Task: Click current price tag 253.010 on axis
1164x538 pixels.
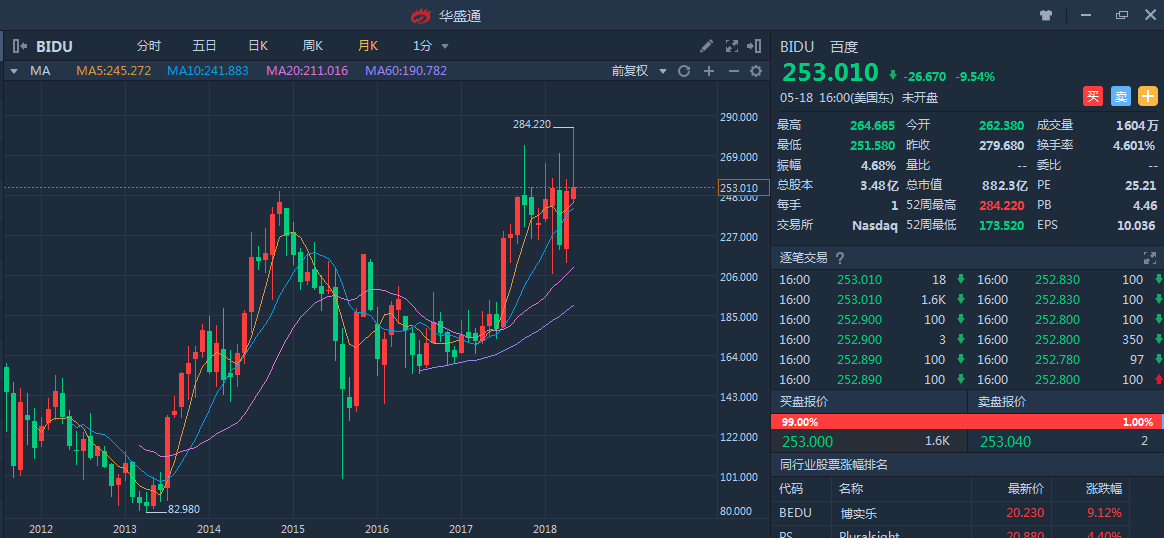Action: click(x=744, y=188)
